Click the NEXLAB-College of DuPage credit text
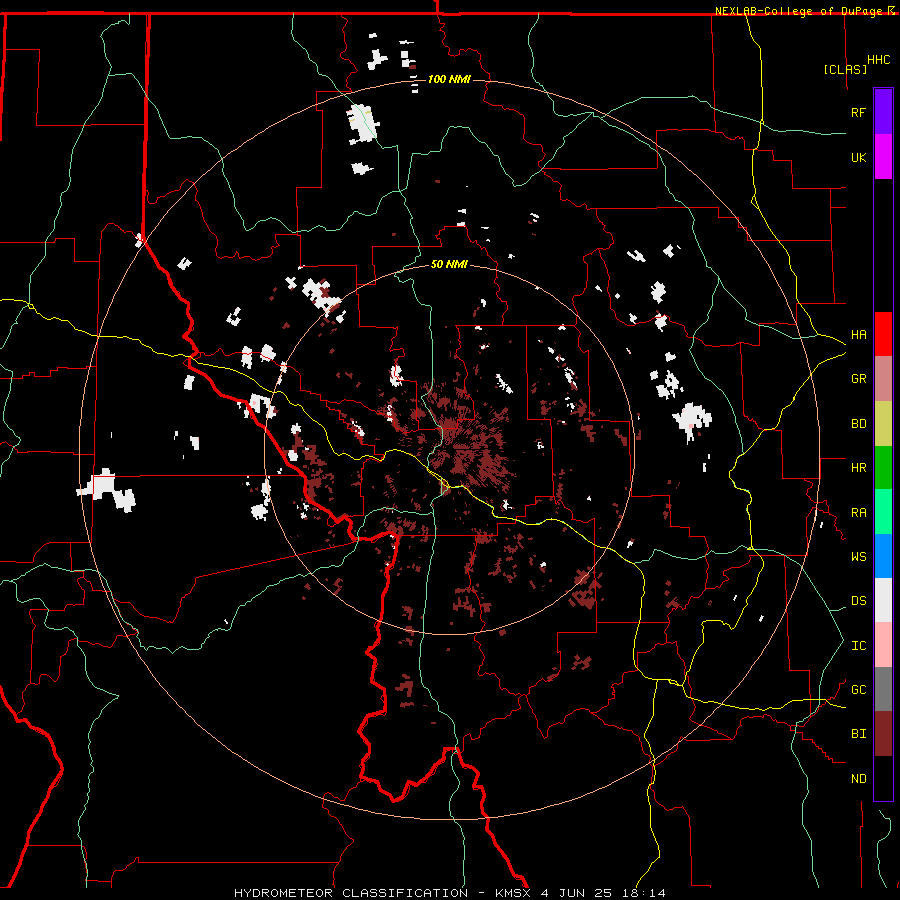Viewport: 900px width, 900px height. [798, 11]
